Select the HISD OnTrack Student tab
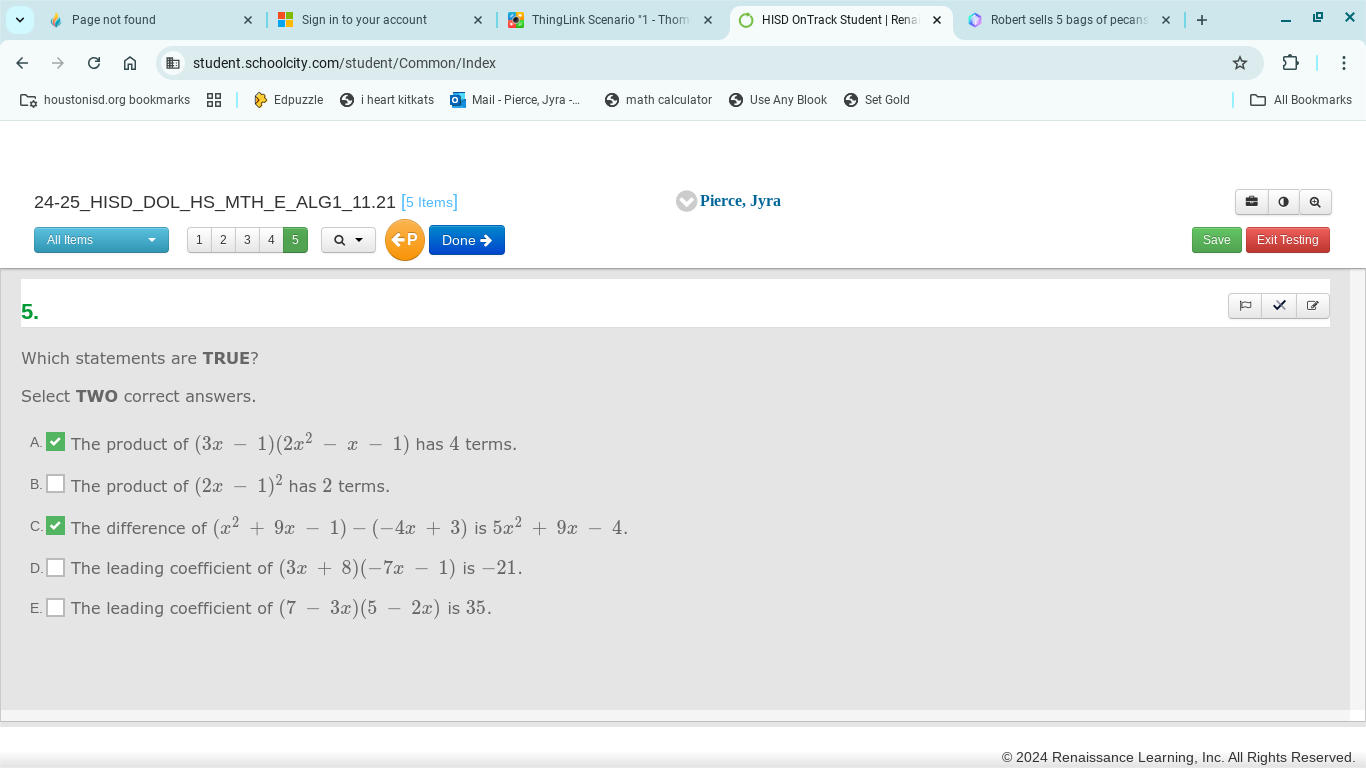Viewport: 1366px width, 768px height. pyautogui.click(x=838, y=20)
